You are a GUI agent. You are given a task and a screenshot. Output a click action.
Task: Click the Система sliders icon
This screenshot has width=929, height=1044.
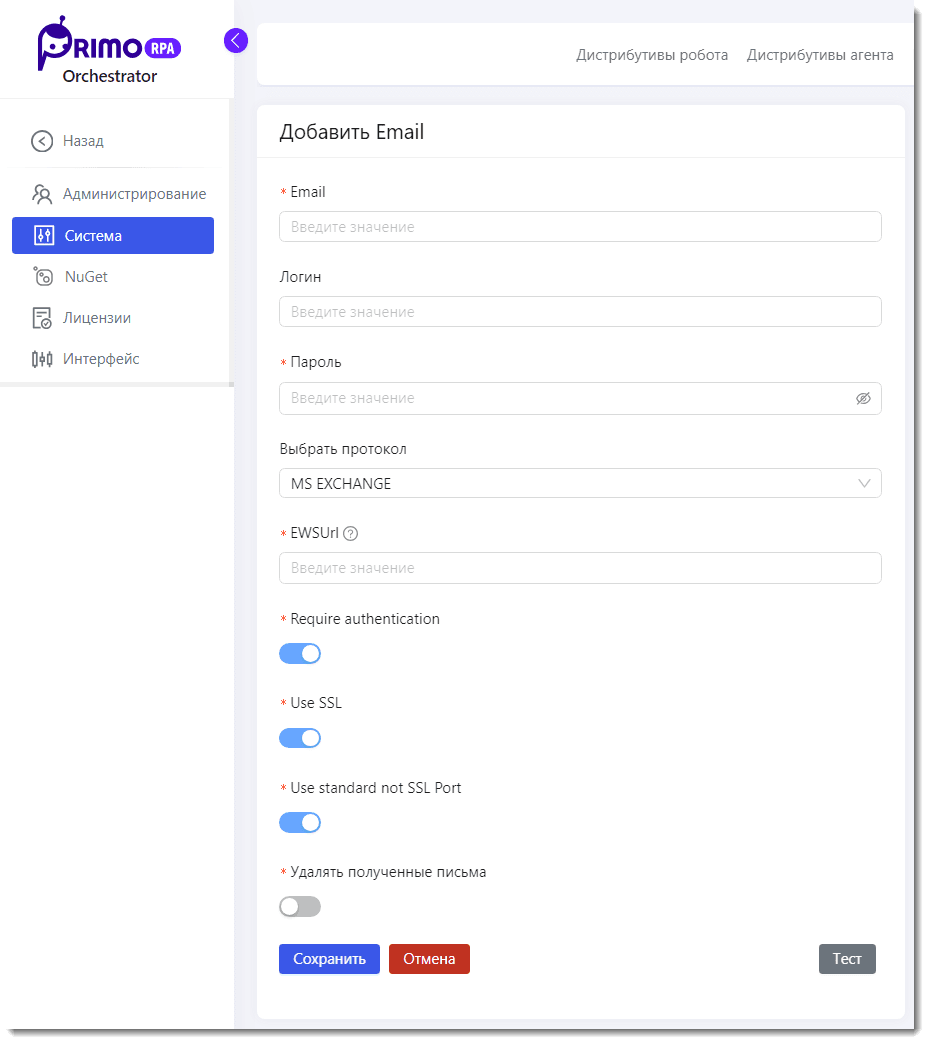43,236
